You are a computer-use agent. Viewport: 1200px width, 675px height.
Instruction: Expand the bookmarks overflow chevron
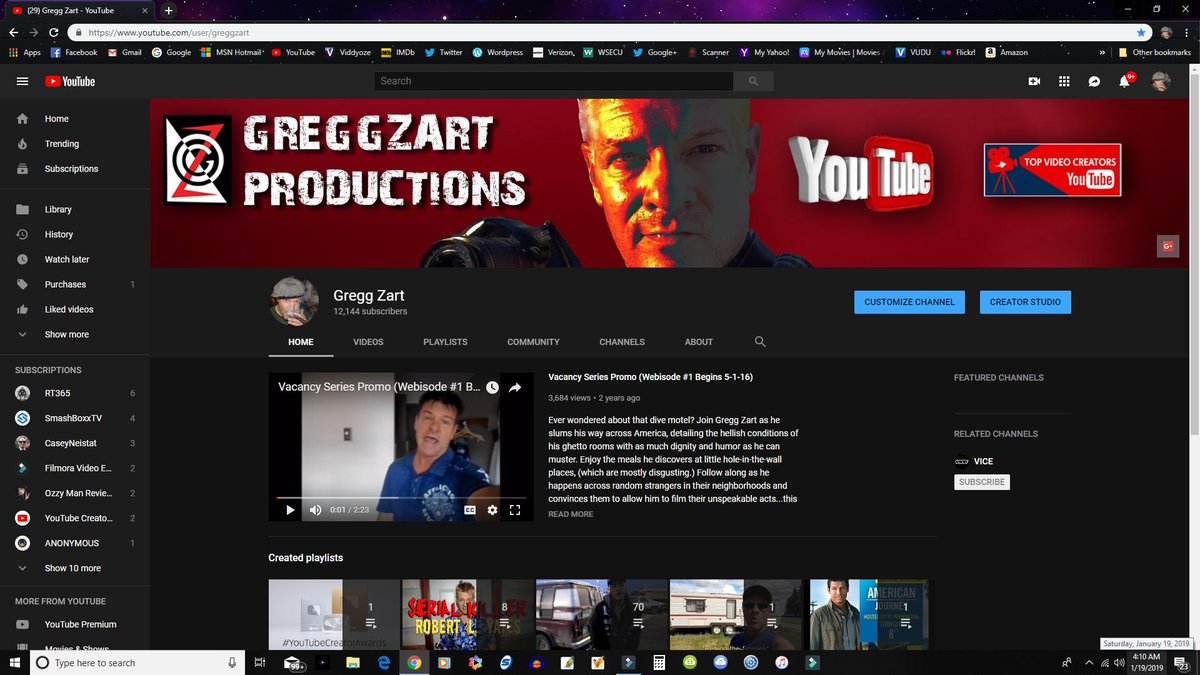[x=1103, y=52]
